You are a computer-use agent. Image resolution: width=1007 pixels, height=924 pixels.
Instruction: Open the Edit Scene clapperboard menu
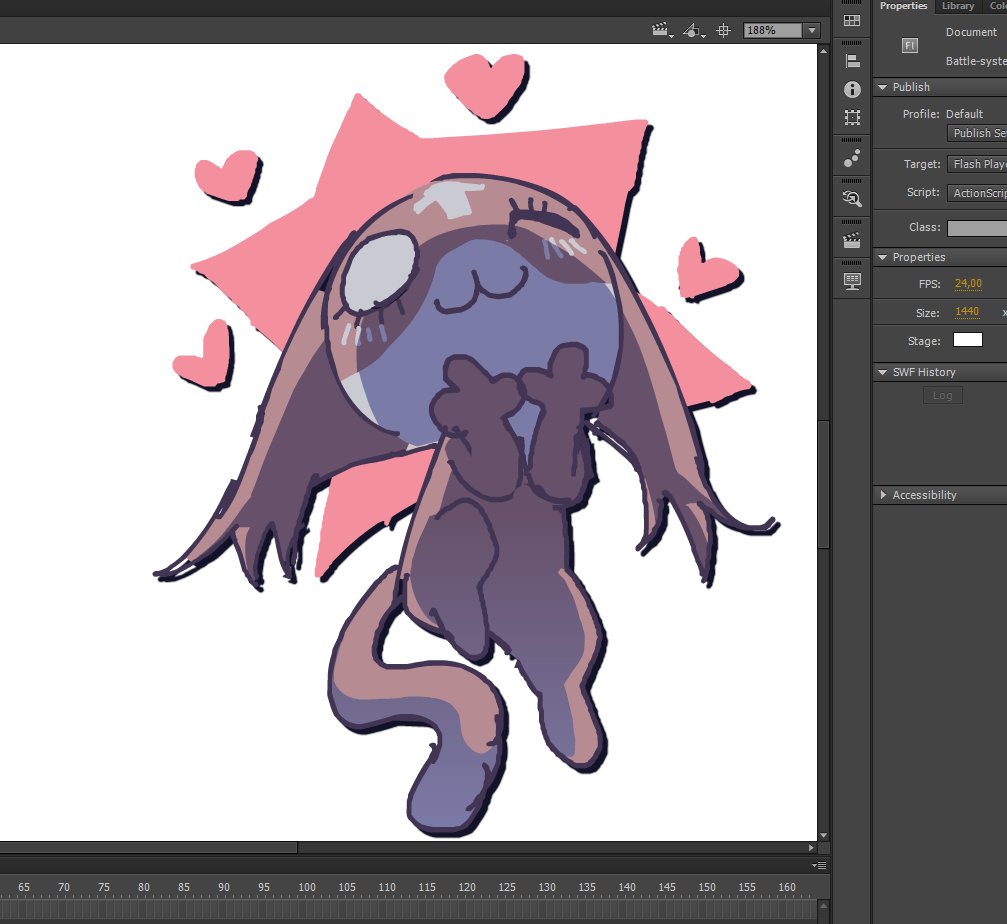pos(661,30)
